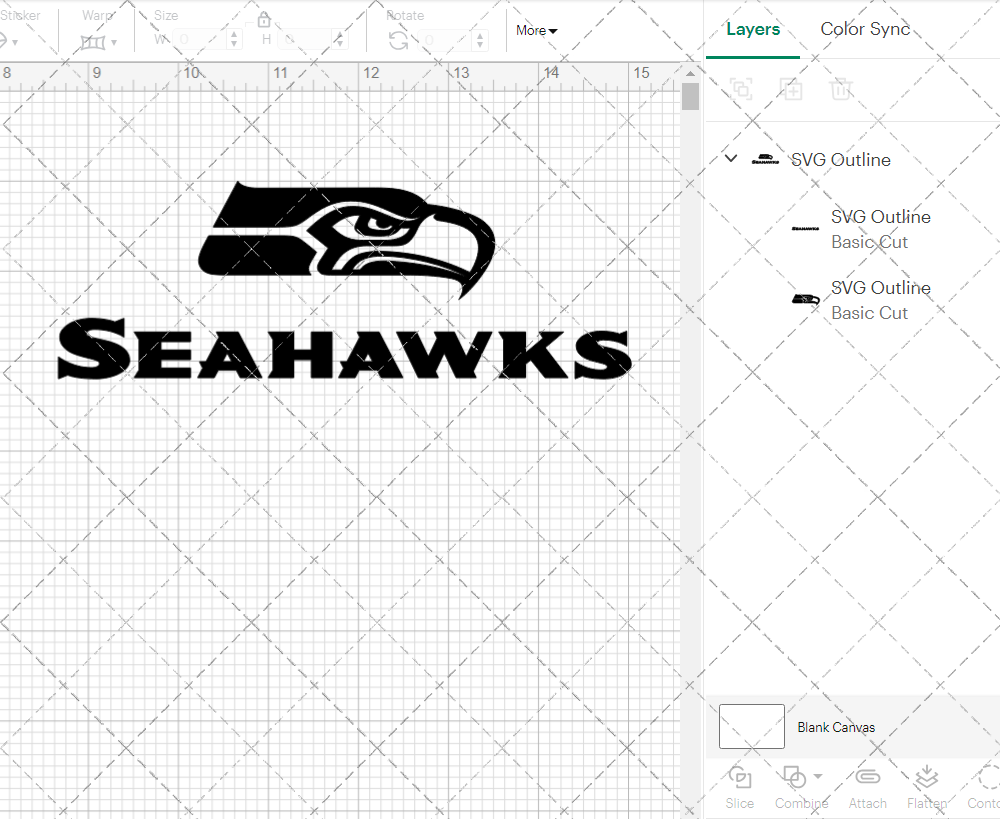Select the Warp tool
The image size is (1000, 819).
tap(95, 41)
